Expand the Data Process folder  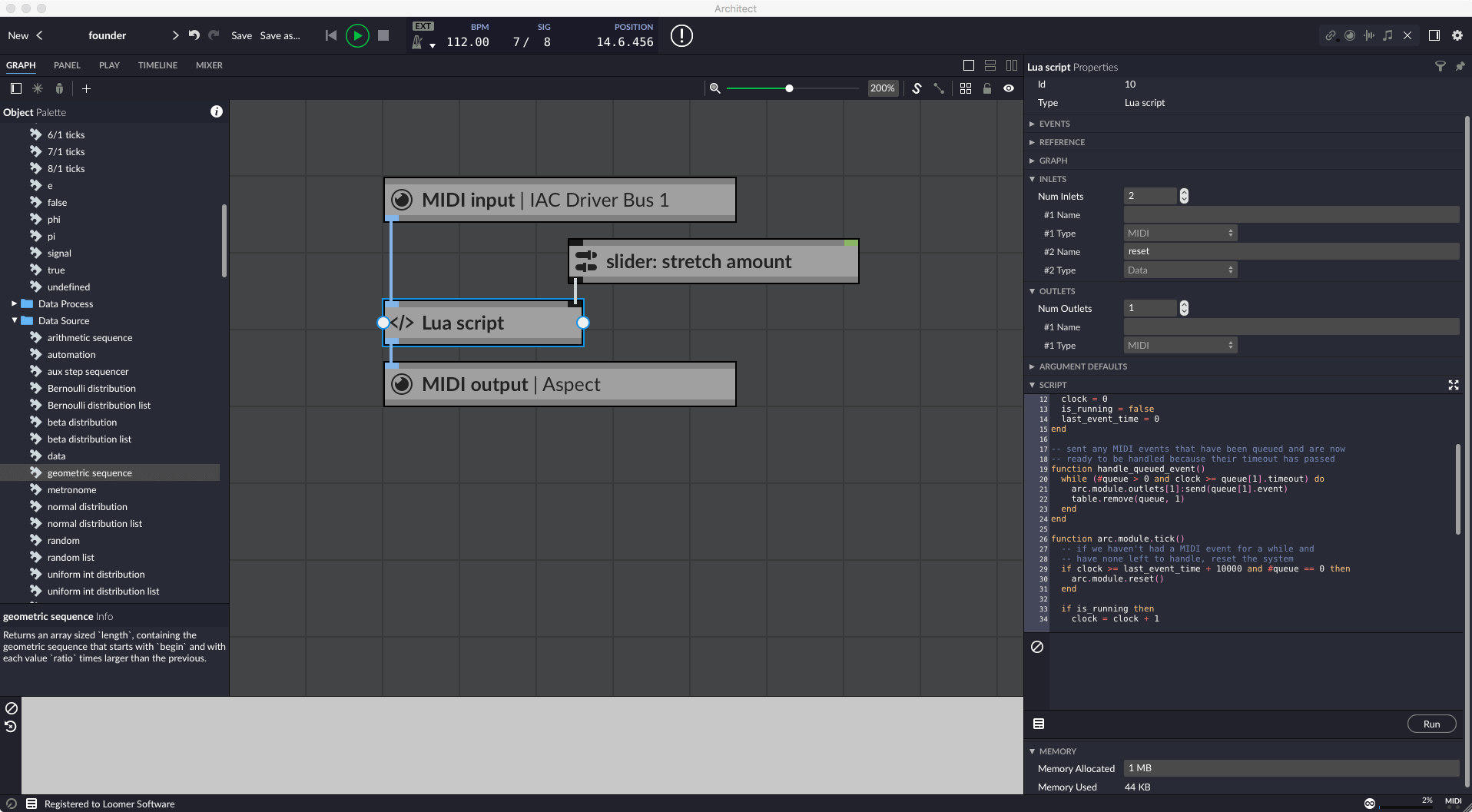15,303
